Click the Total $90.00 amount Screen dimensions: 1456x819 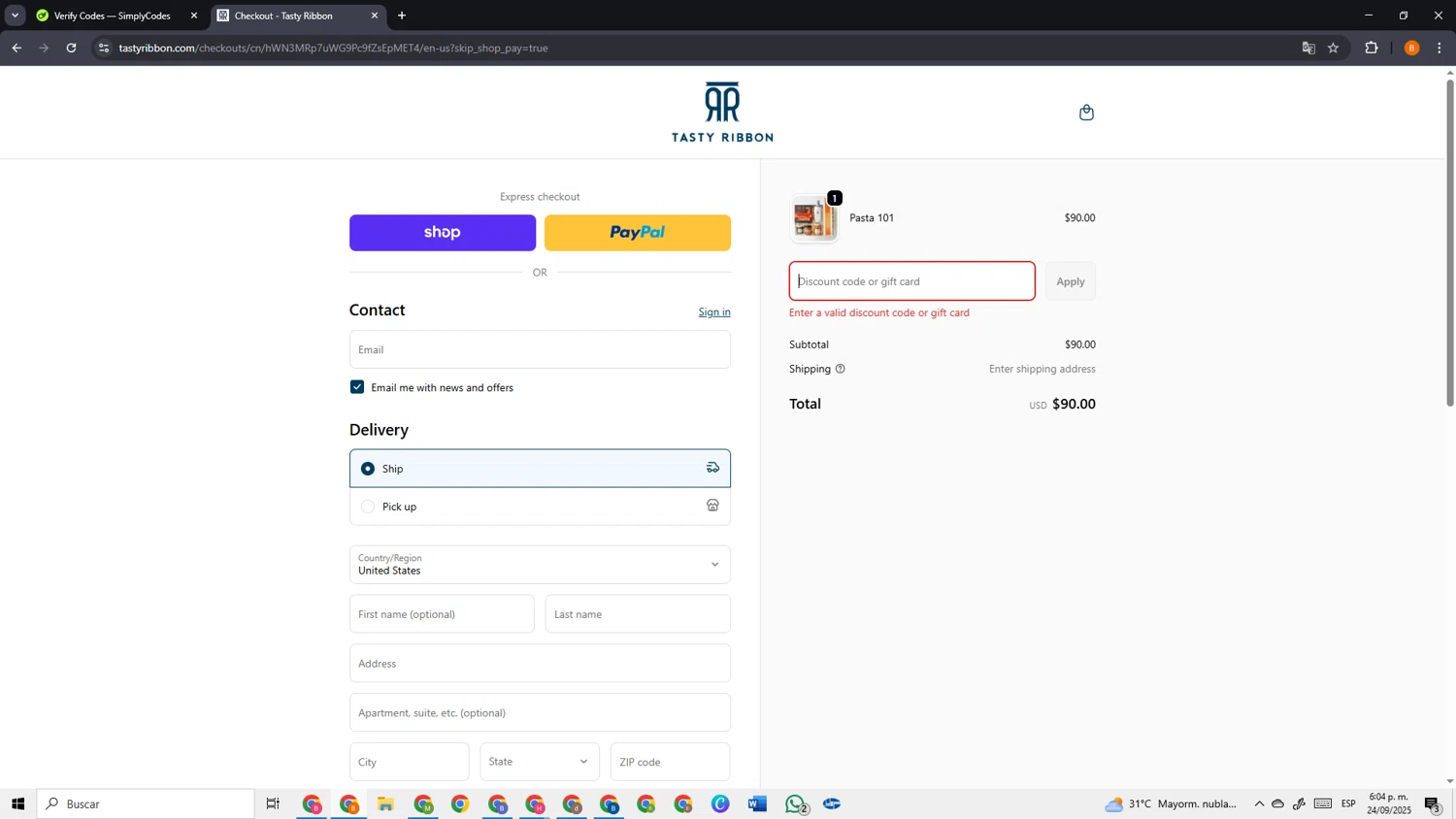1074,405
